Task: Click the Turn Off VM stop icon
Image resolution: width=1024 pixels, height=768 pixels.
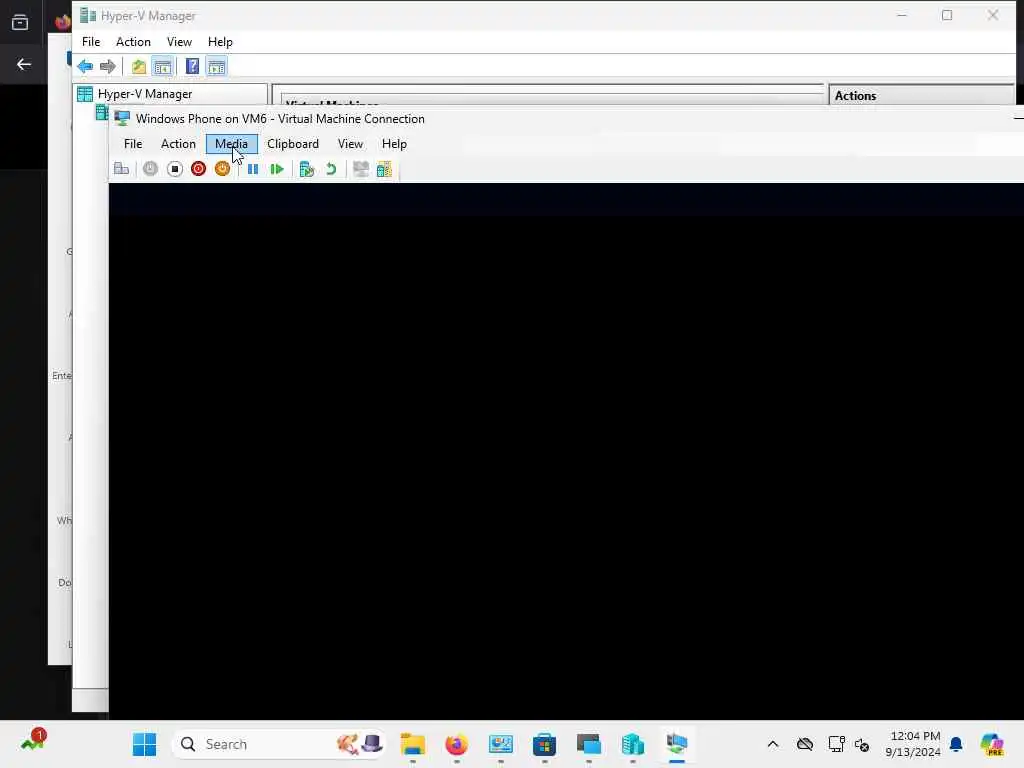Action: [x=174, y=169]
